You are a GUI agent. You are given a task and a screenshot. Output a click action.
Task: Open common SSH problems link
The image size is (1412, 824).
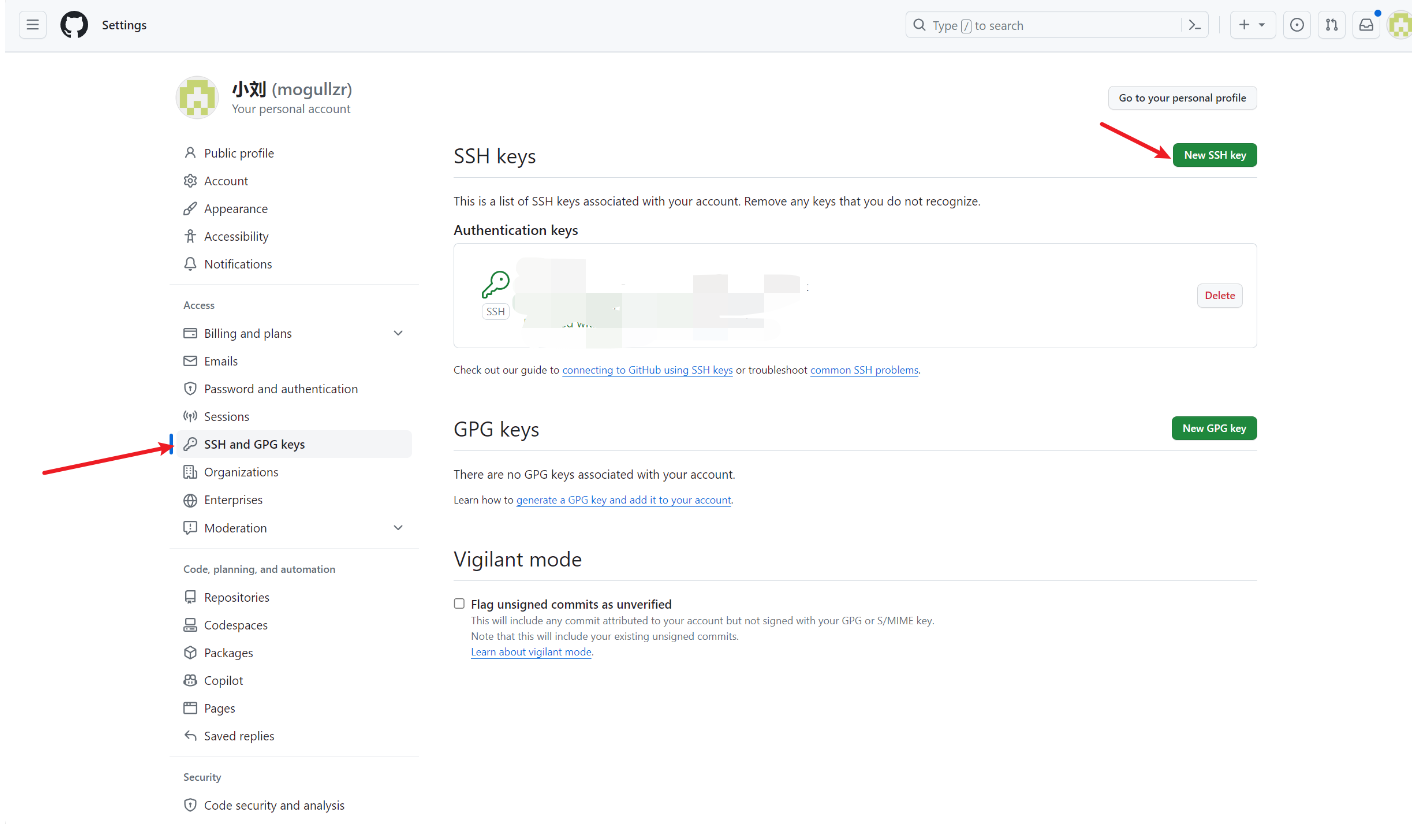[864, 370]
